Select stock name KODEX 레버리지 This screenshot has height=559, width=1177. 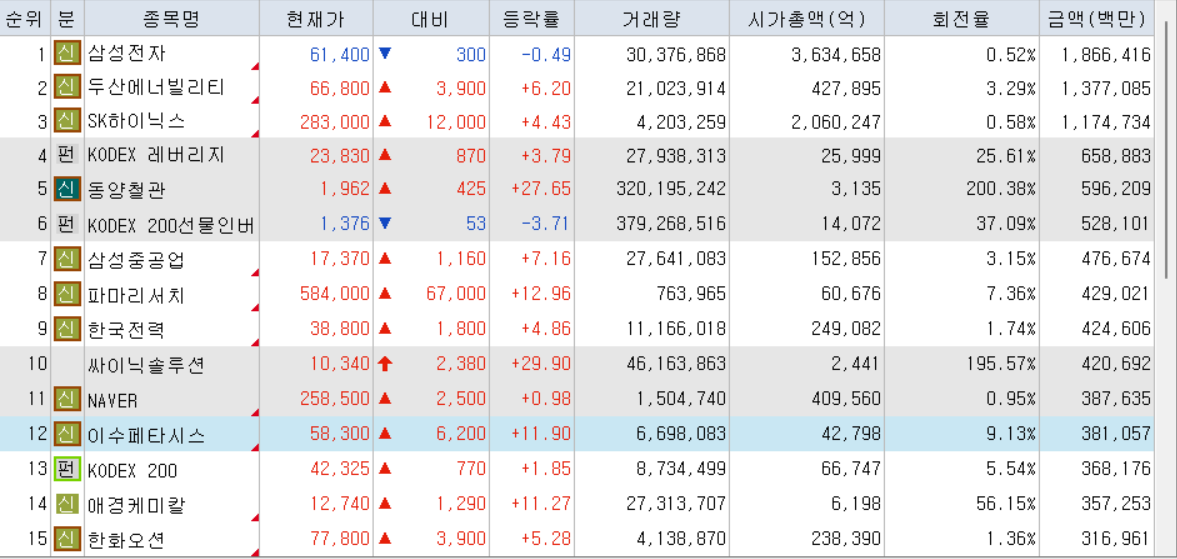coord(155,157)
